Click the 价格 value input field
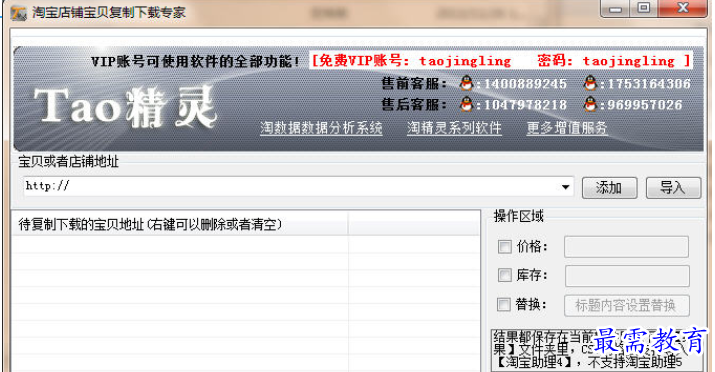Image resolution: width=715 pixels, height=372 pixels. 627,247
